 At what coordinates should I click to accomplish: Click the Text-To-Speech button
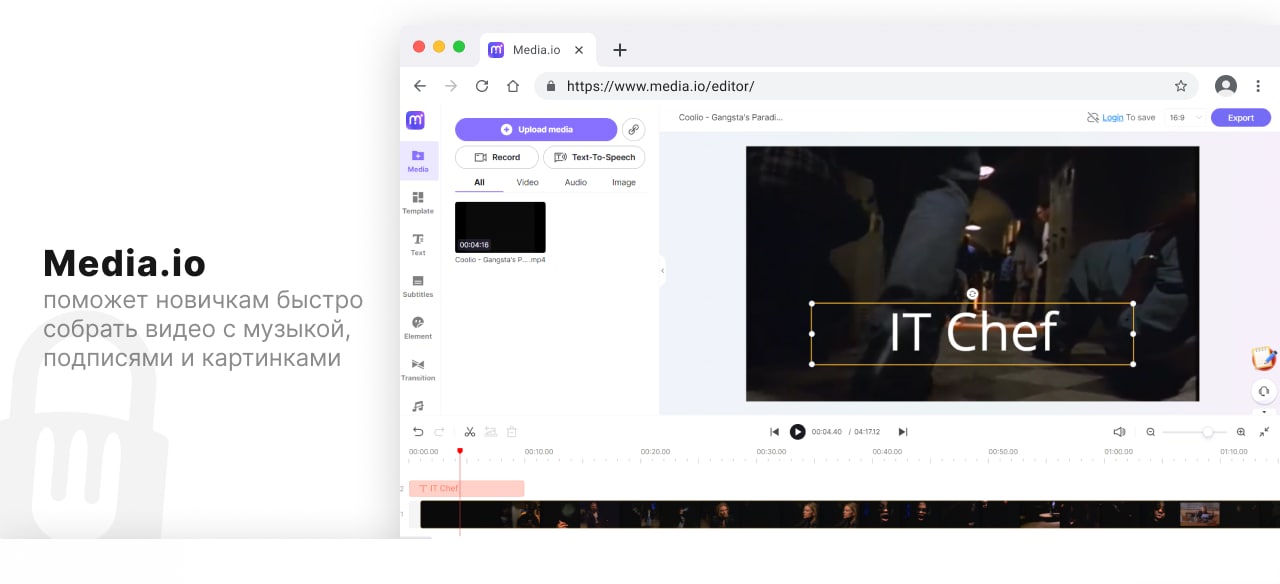tap(594, 157)
